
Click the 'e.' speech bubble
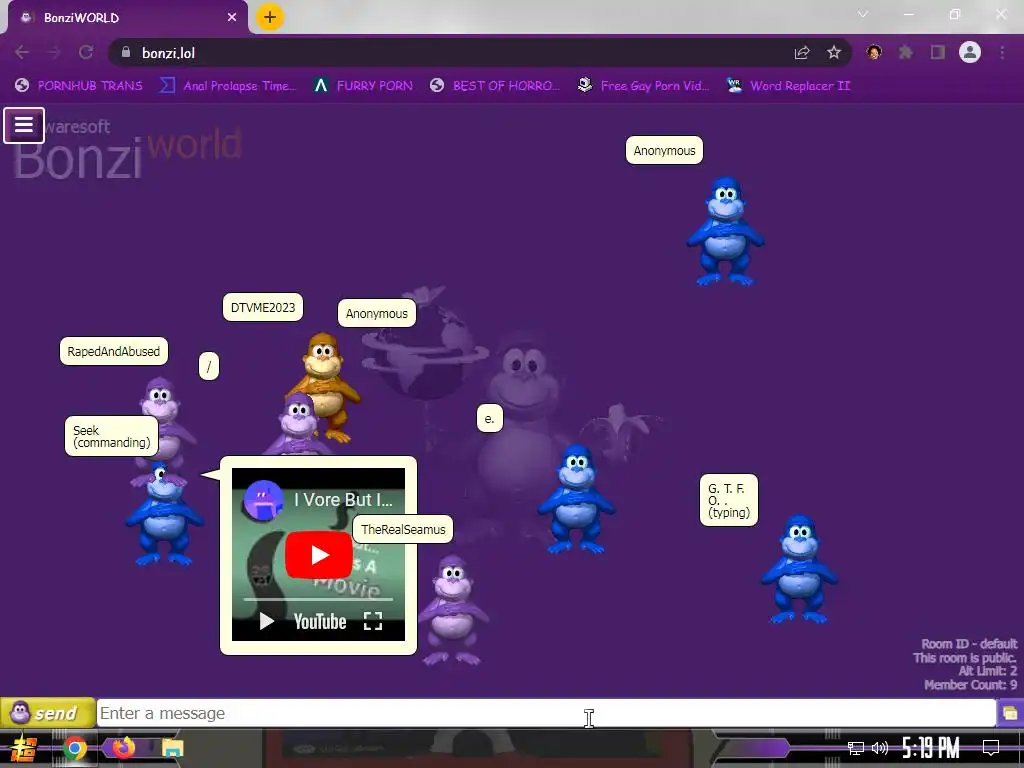(x=490, y=419)
